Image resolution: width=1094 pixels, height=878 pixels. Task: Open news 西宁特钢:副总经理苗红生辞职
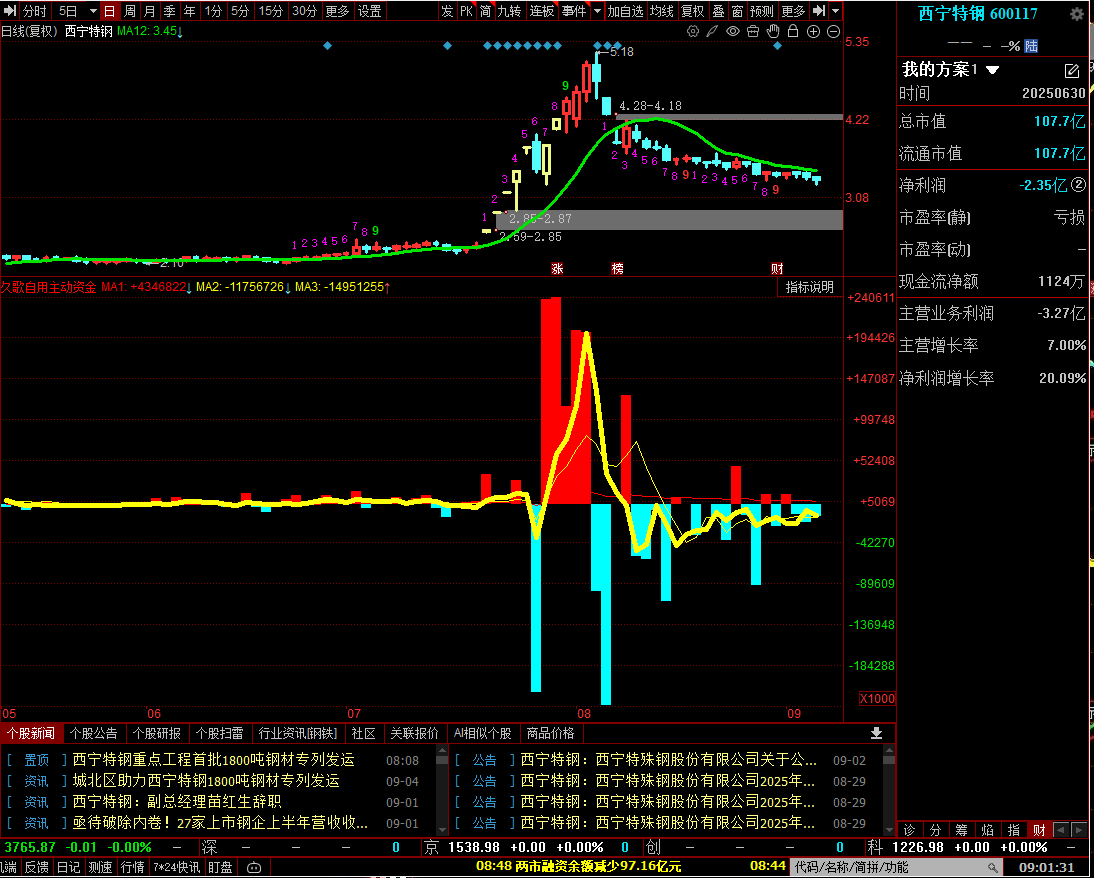(177, 802)
